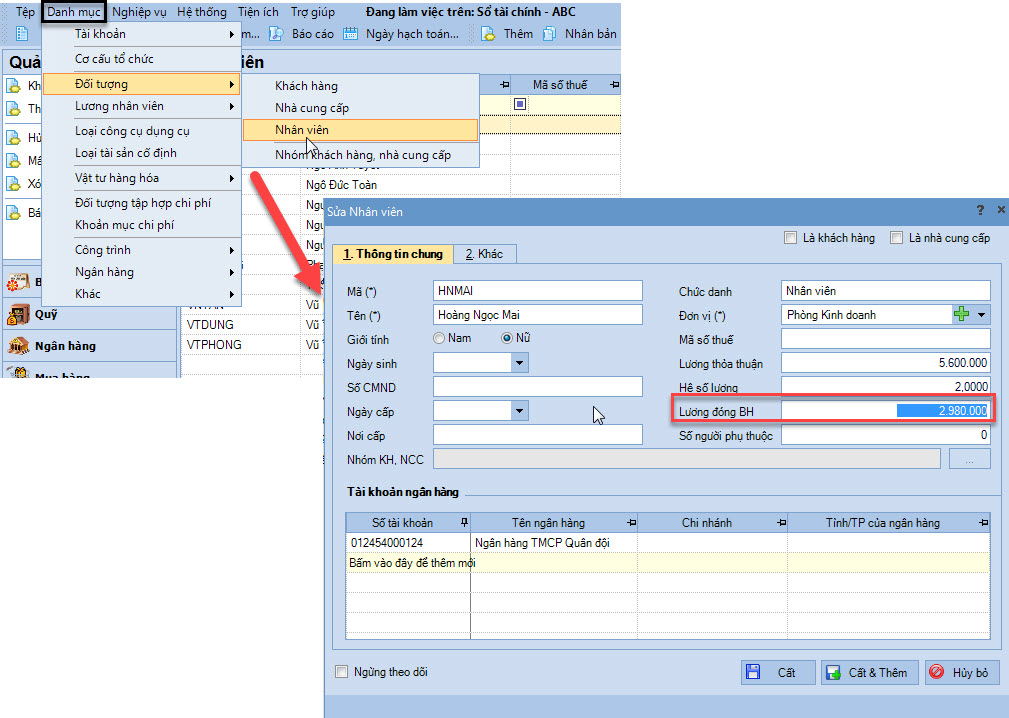Screen dimensions: 1009x718
Task: Click the Ngày hạch toán calendar icon
Action: point(350,33)
